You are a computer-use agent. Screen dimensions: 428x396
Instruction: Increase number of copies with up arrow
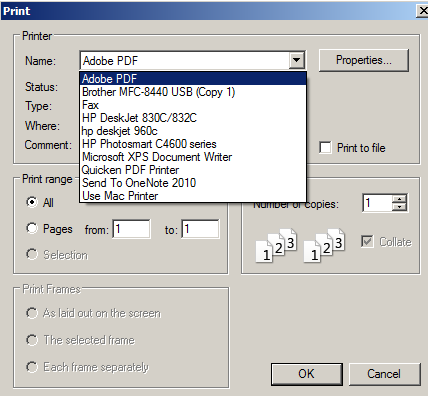pyautogui.click(x=399, y=199)
